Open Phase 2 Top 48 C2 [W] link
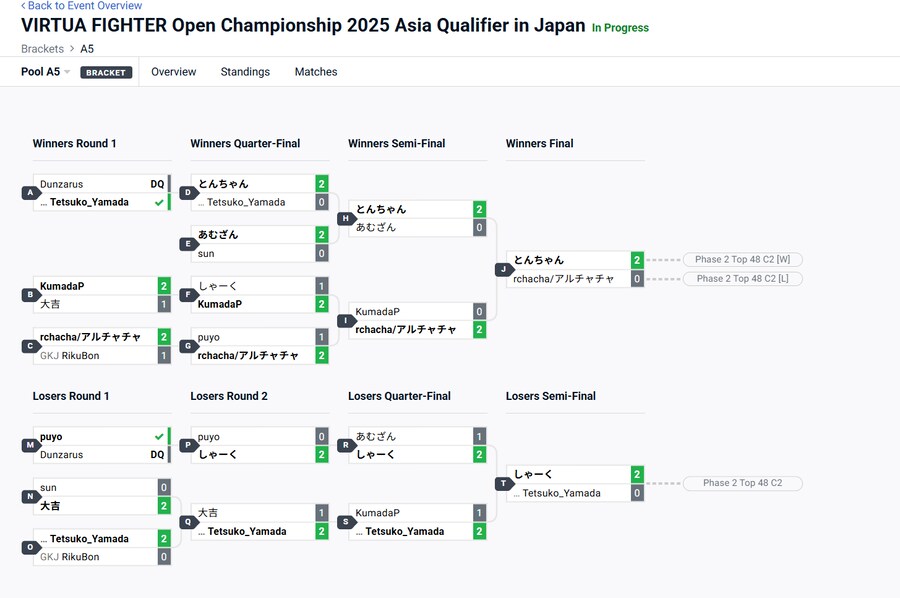Viewport: 900px width, 598px height. [x=742, y=260]
